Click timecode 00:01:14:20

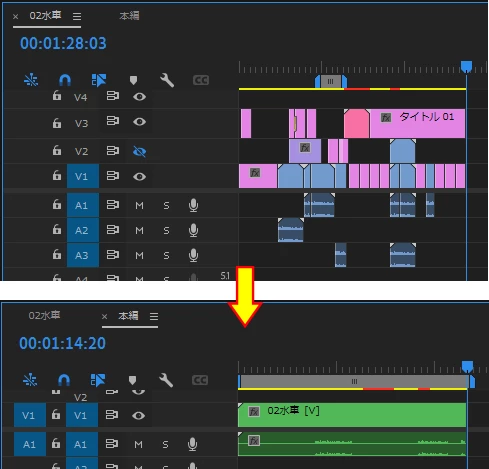[x=62, y=343]
